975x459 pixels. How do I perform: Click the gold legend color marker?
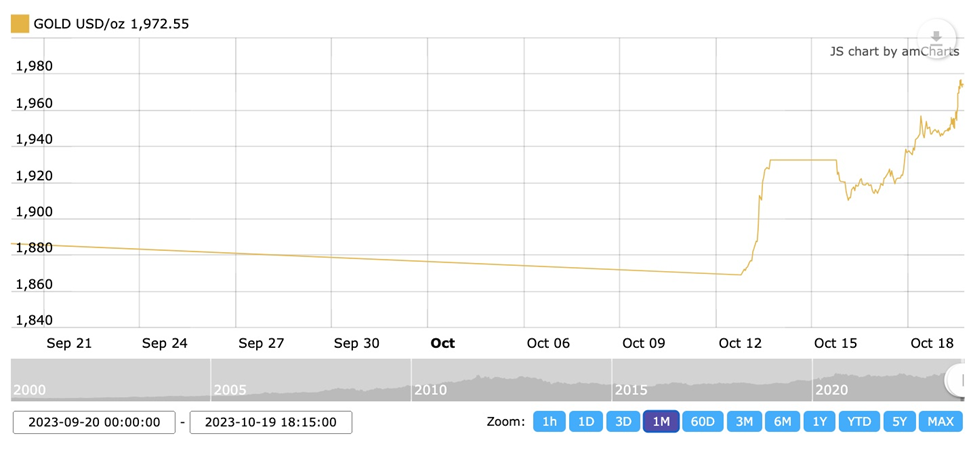(20, 22)
